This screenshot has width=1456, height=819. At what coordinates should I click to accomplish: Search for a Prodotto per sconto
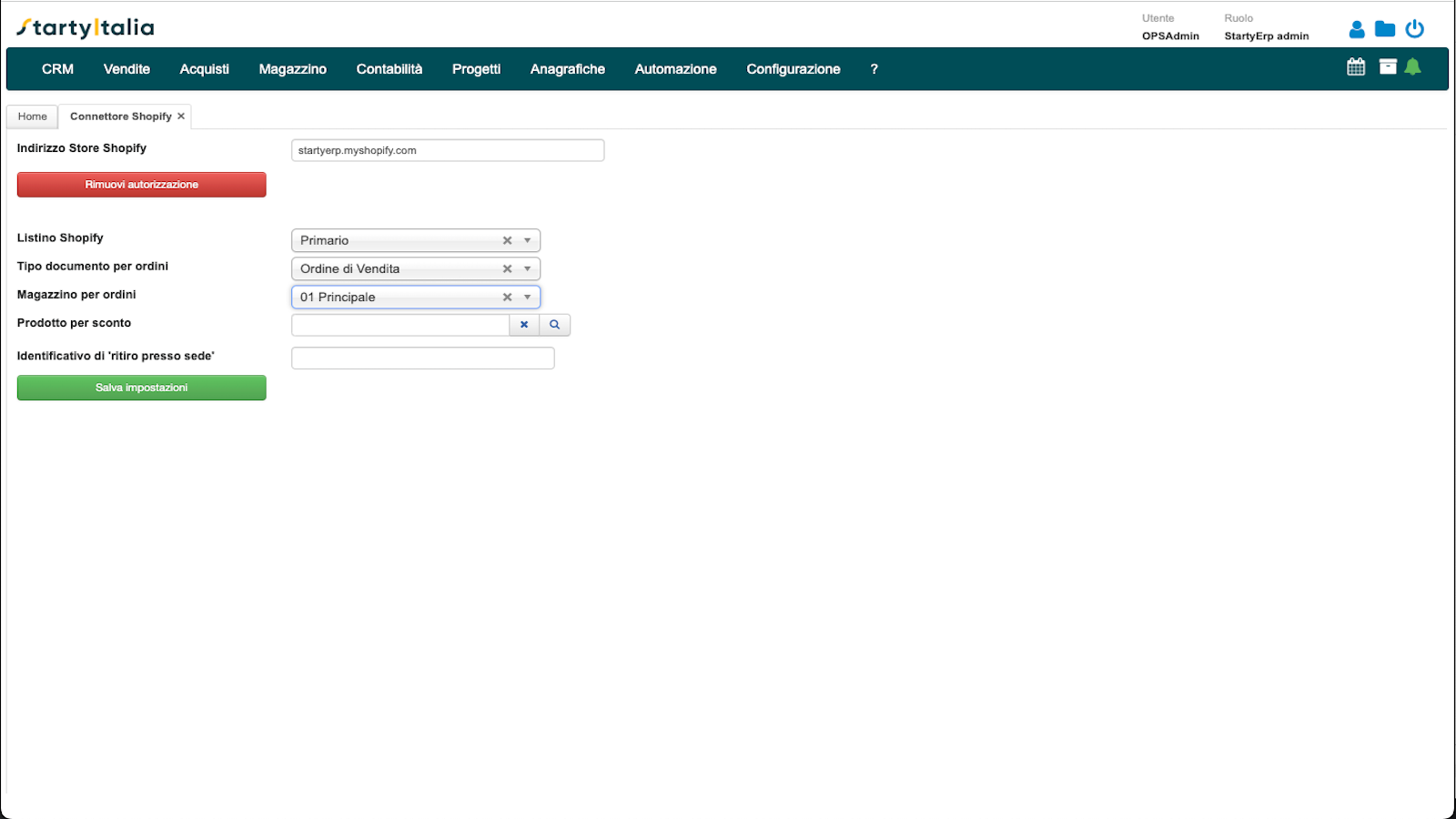(x=555, y=325)
